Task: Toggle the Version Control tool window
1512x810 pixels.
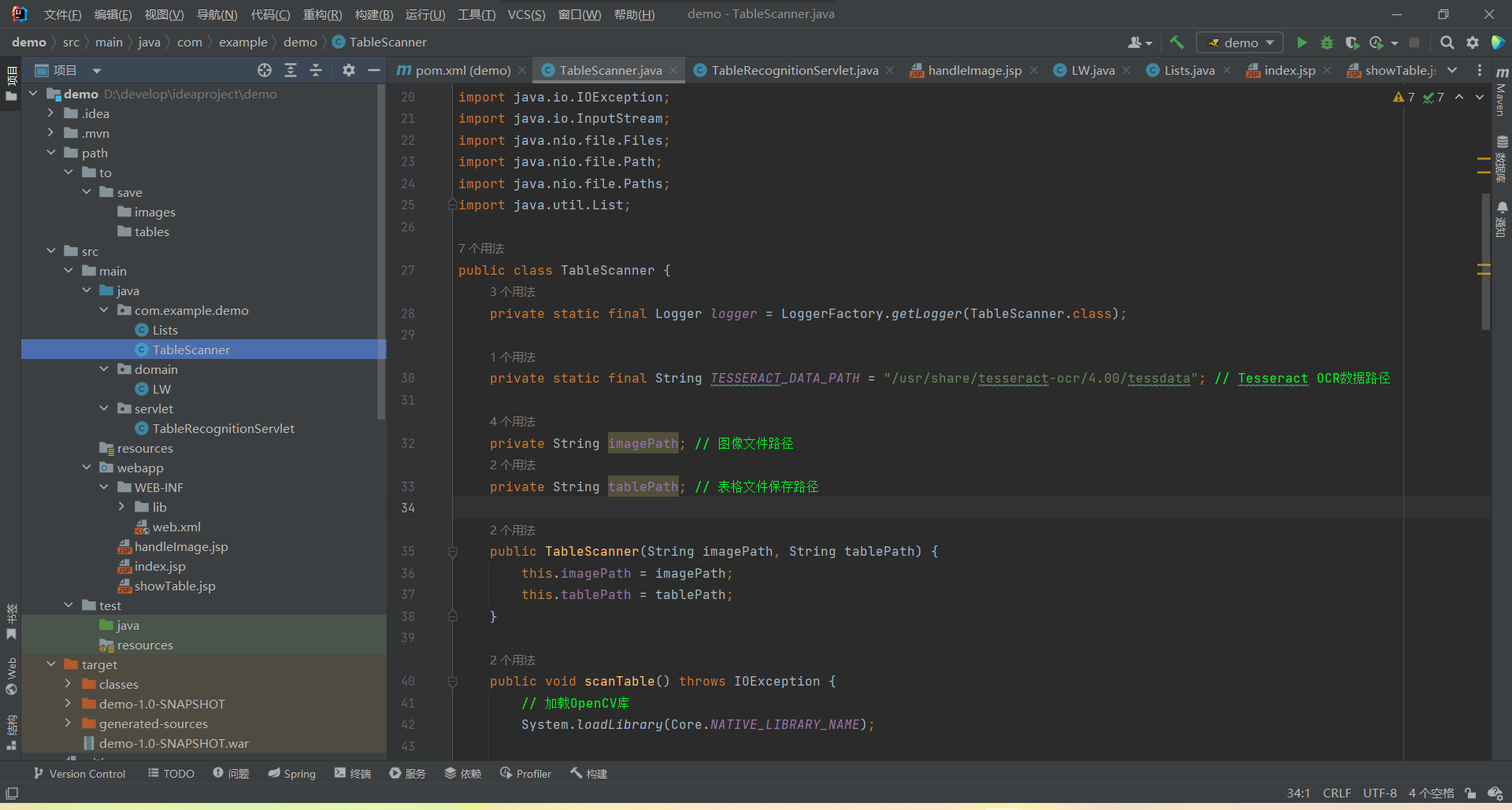Action: coord(80,774)
